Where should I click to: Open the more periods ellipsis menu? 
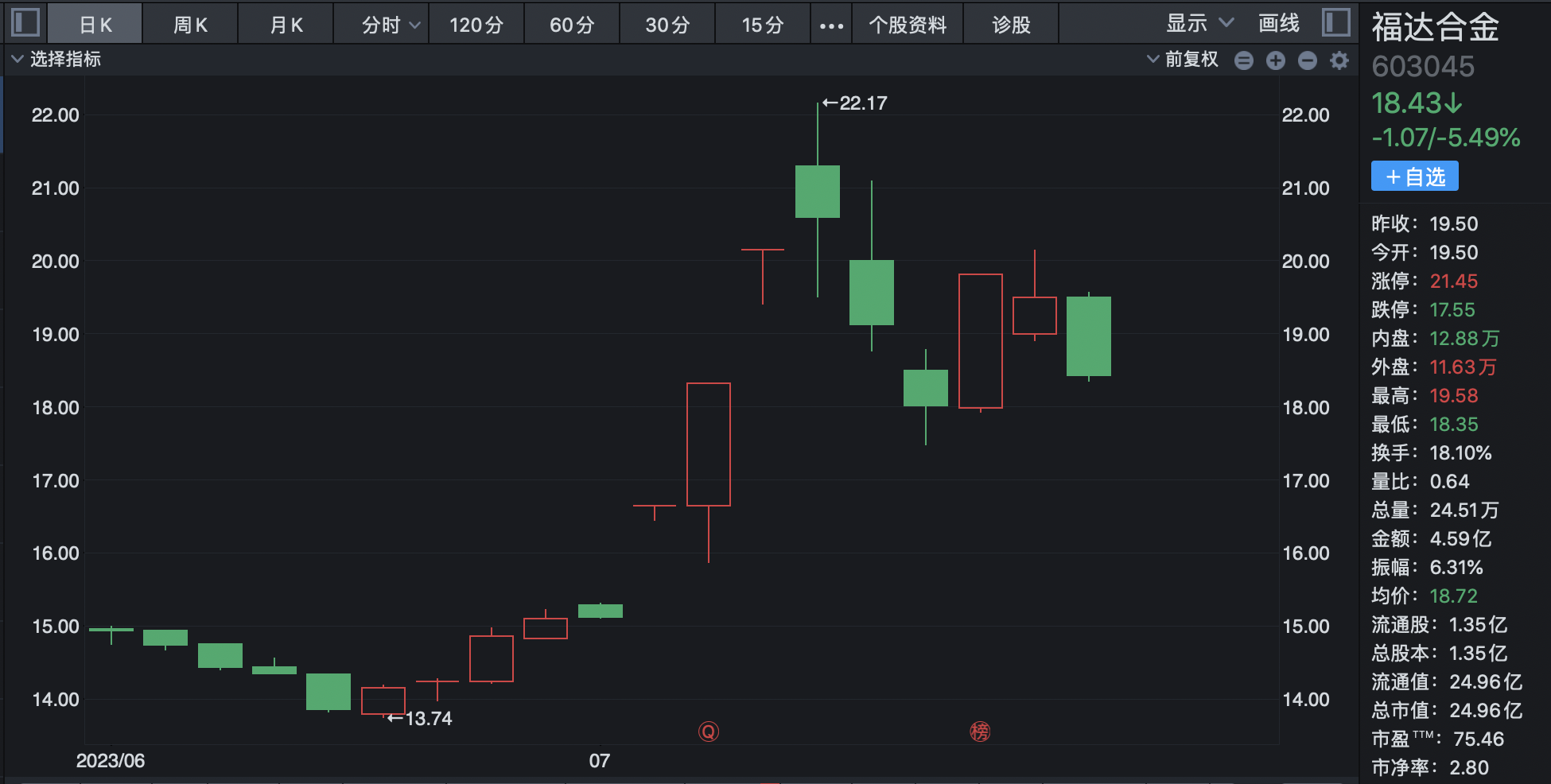coord(831,25)
